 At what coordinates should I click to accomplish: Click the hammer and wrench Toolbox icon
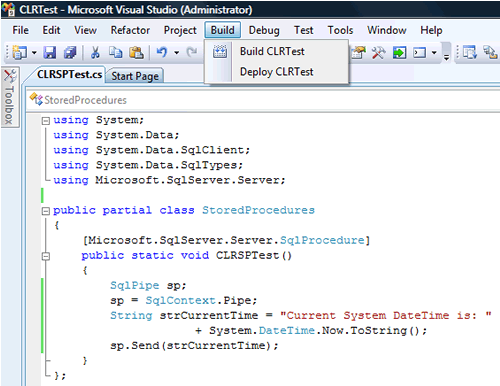pos(378,53)
